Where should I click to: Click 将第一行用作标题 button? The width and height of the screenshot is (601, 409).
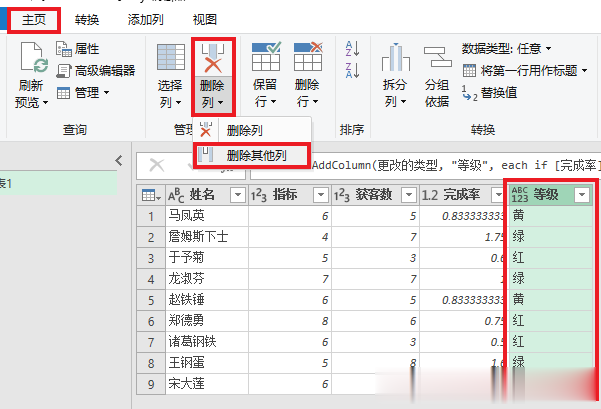click(x=525, y=71)
